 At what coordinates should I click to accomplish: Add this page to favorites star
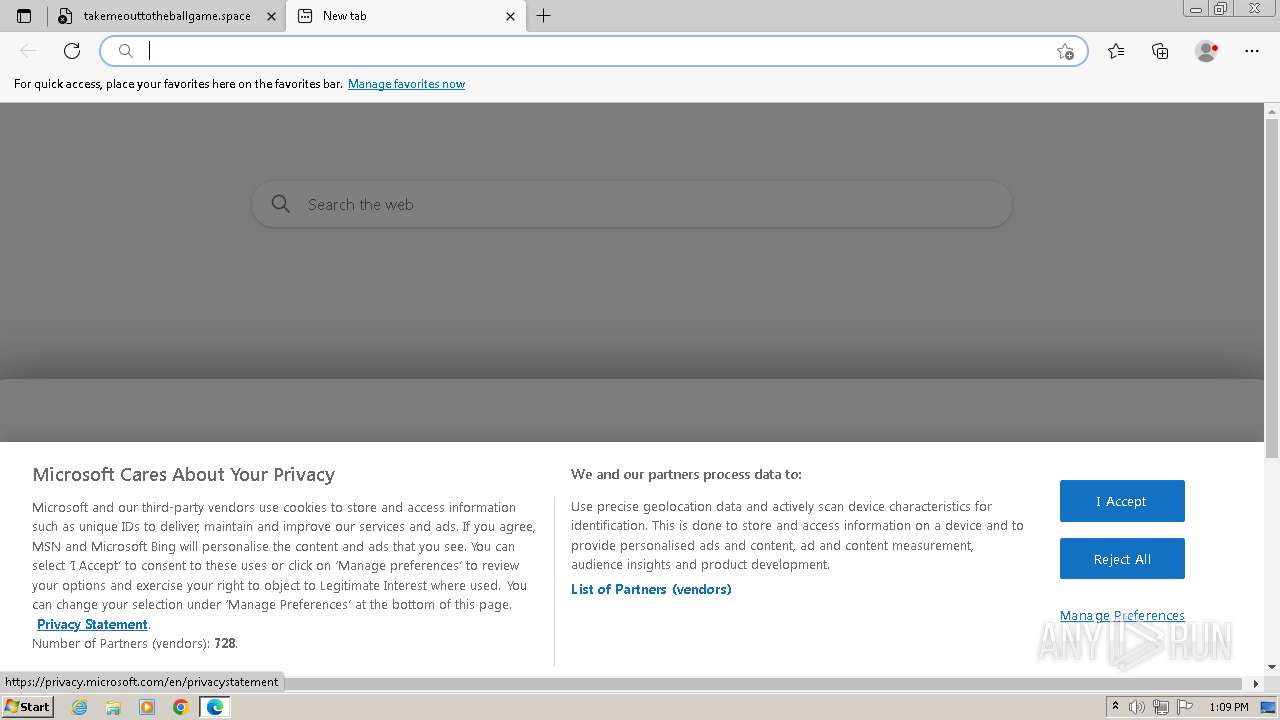coord(1065,51)
